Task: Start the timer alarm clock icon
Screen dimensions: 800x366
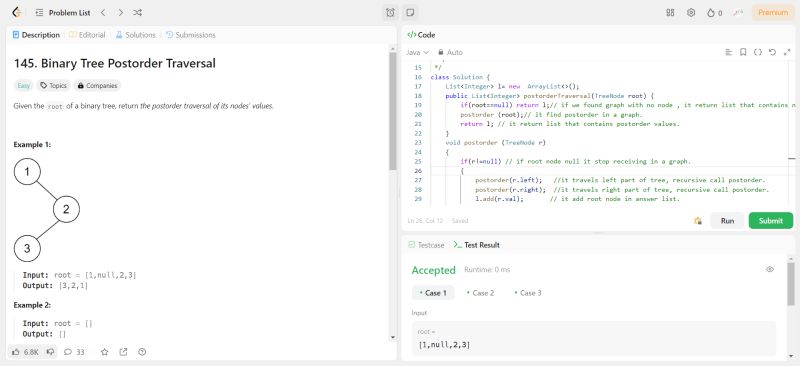Action: 390,13
